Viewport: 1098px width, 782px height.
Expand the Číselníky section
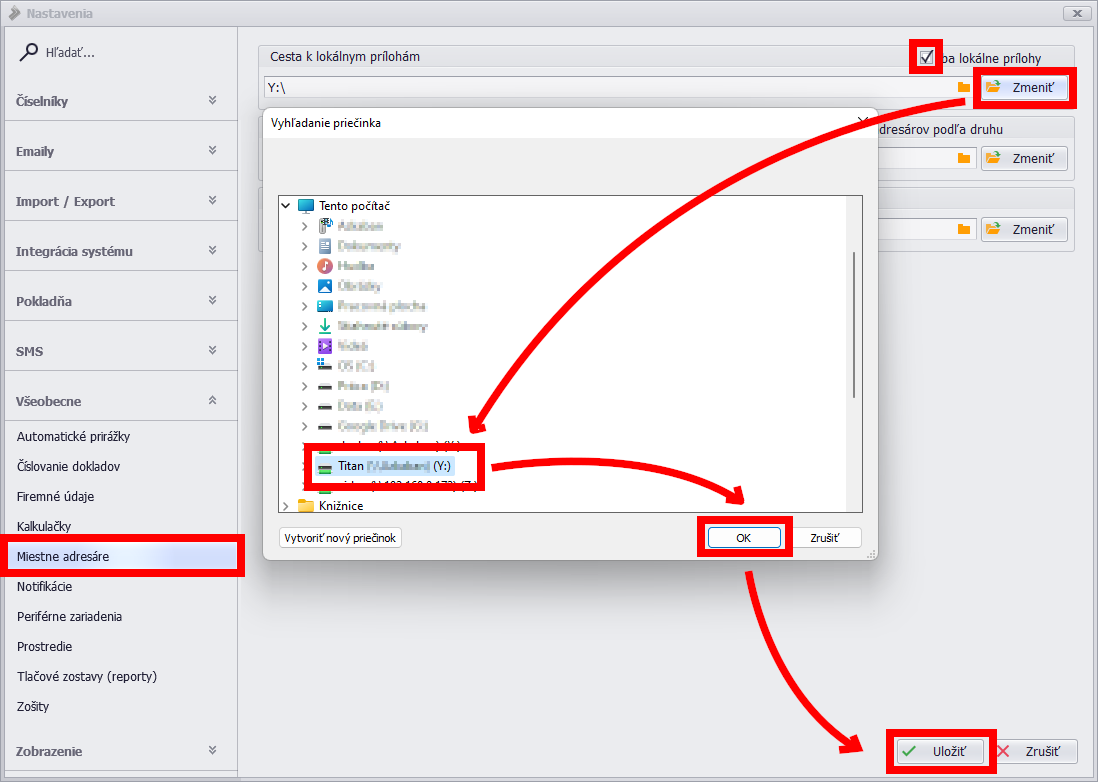pos(212,101)
